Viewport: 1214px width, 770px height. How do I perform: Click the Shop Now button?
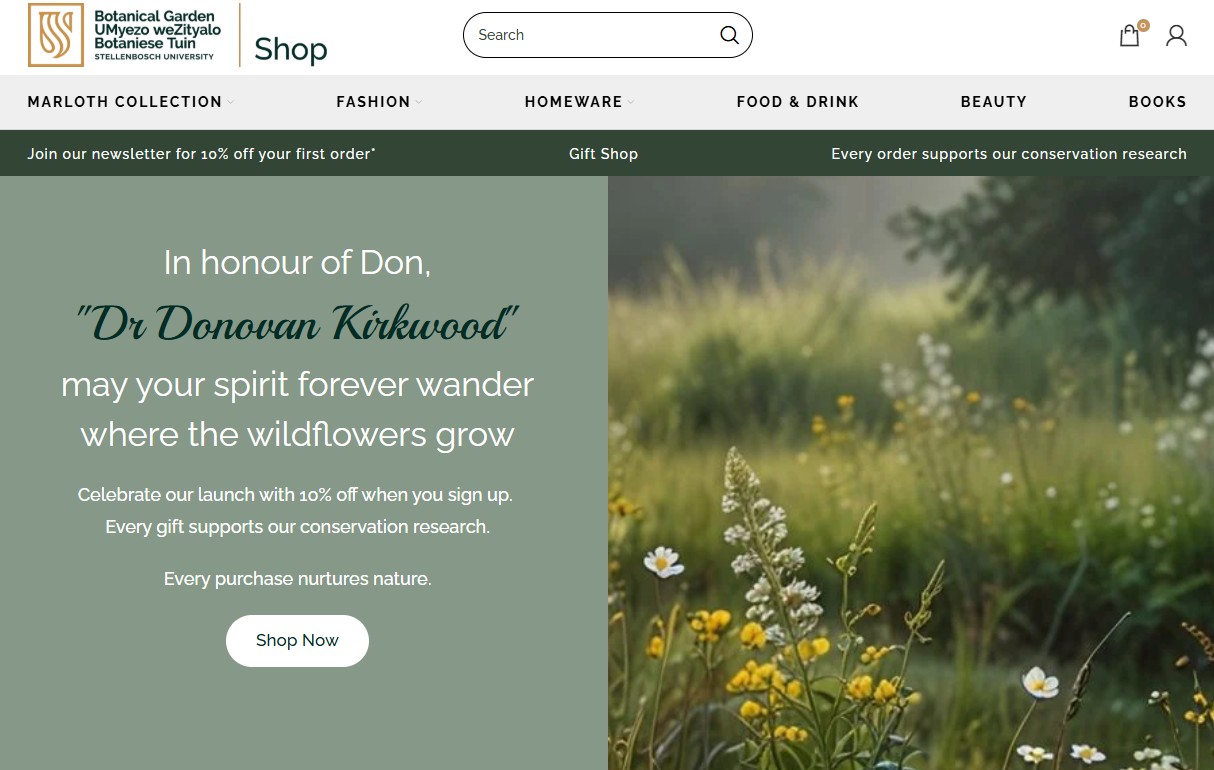tap(297, 641)
